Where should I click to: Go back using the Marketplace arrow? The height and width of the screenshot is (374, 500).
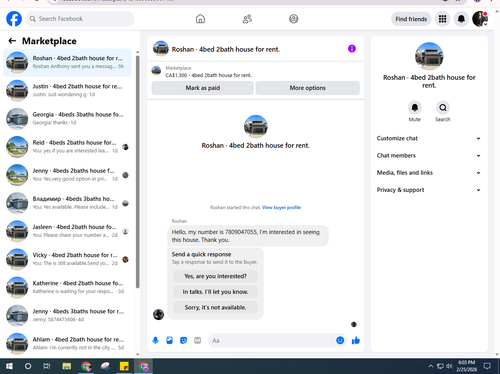(x=12, y=41)
